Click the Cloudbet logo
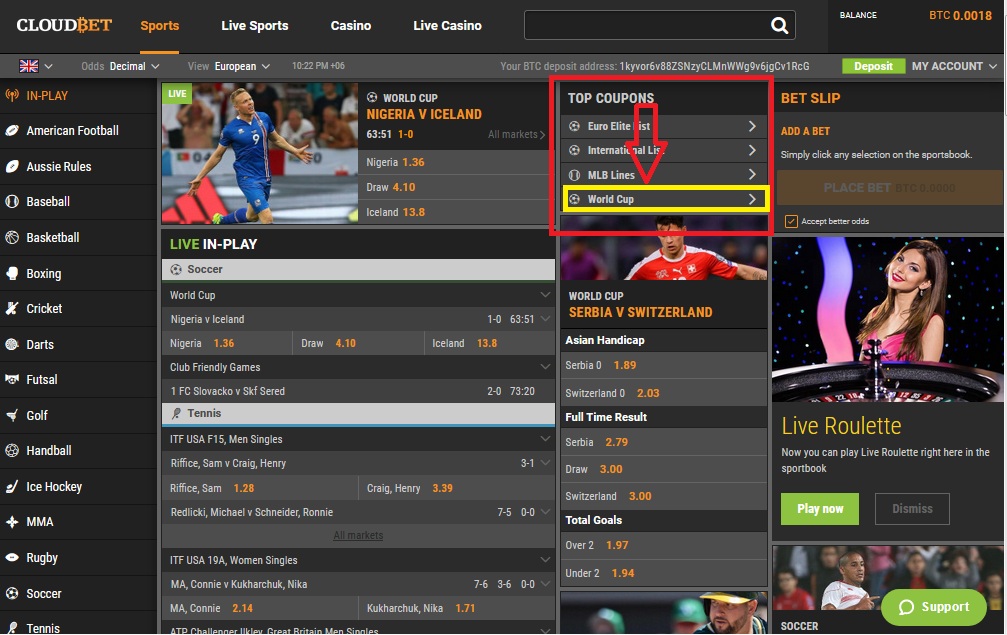 (64, 26)
